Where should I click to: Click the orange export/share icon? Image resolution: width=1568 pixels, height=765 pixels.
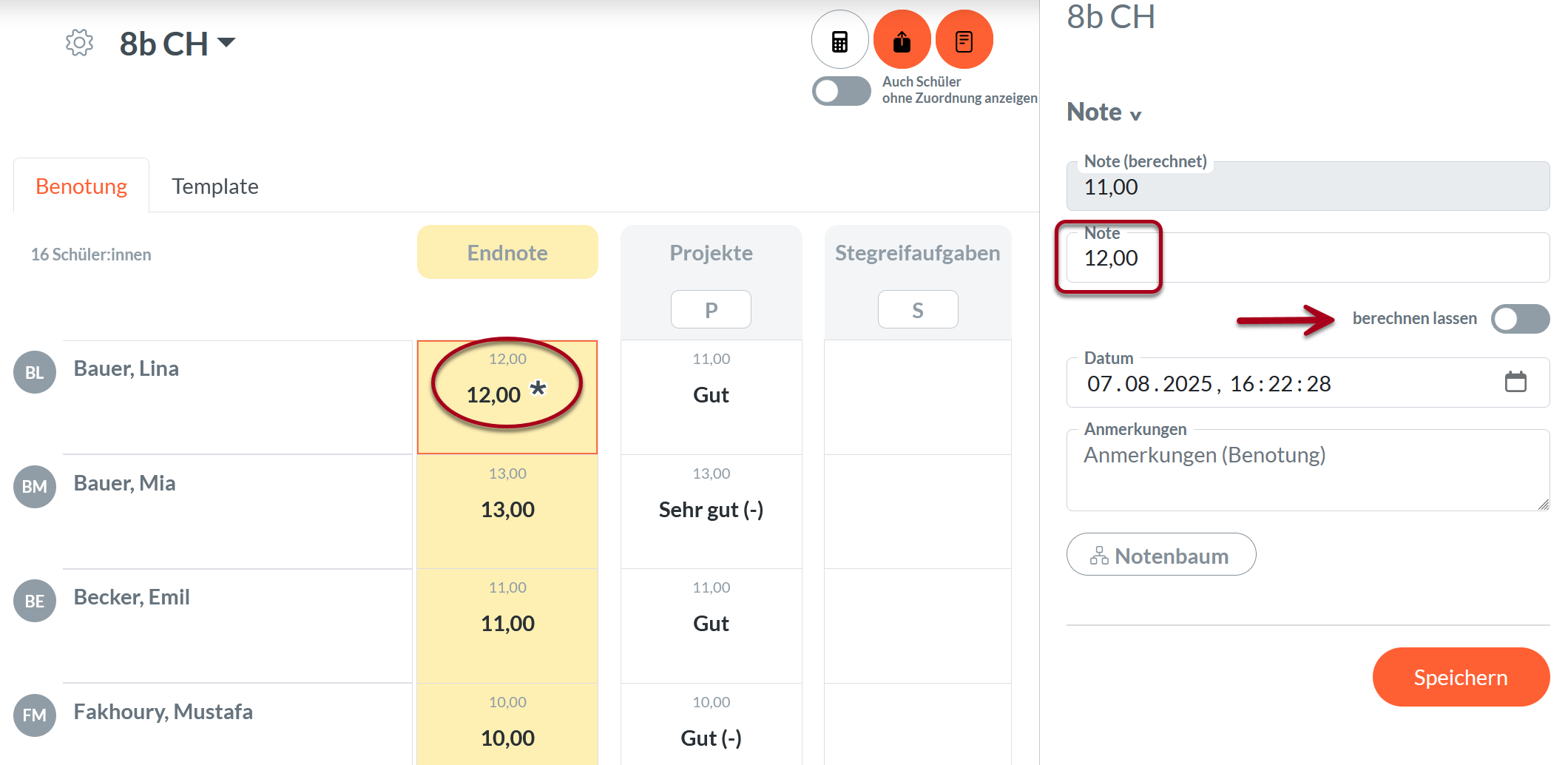[x=902, y=39]
